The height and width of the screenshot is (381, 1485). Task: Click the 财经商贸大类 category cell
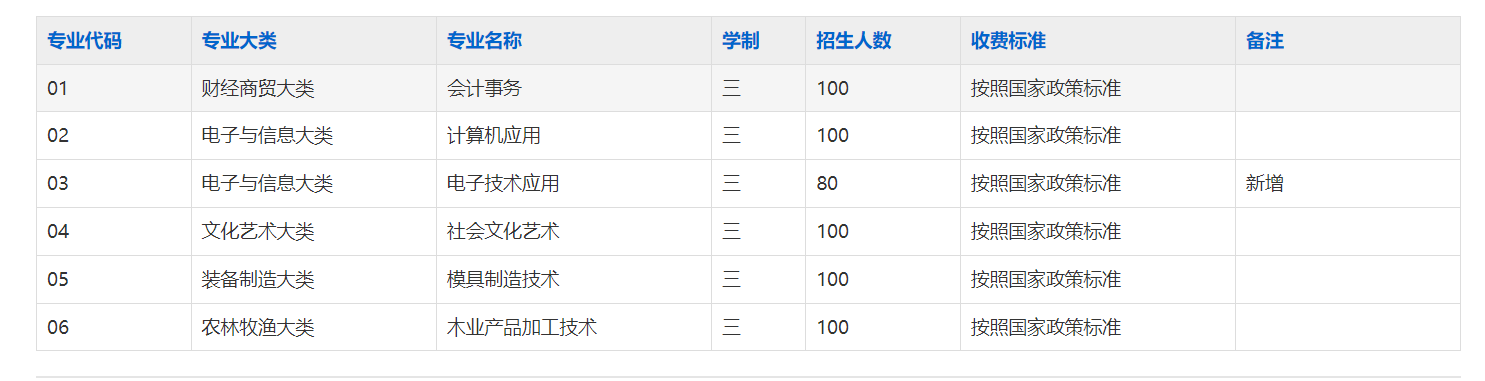[x=314, y=88]
